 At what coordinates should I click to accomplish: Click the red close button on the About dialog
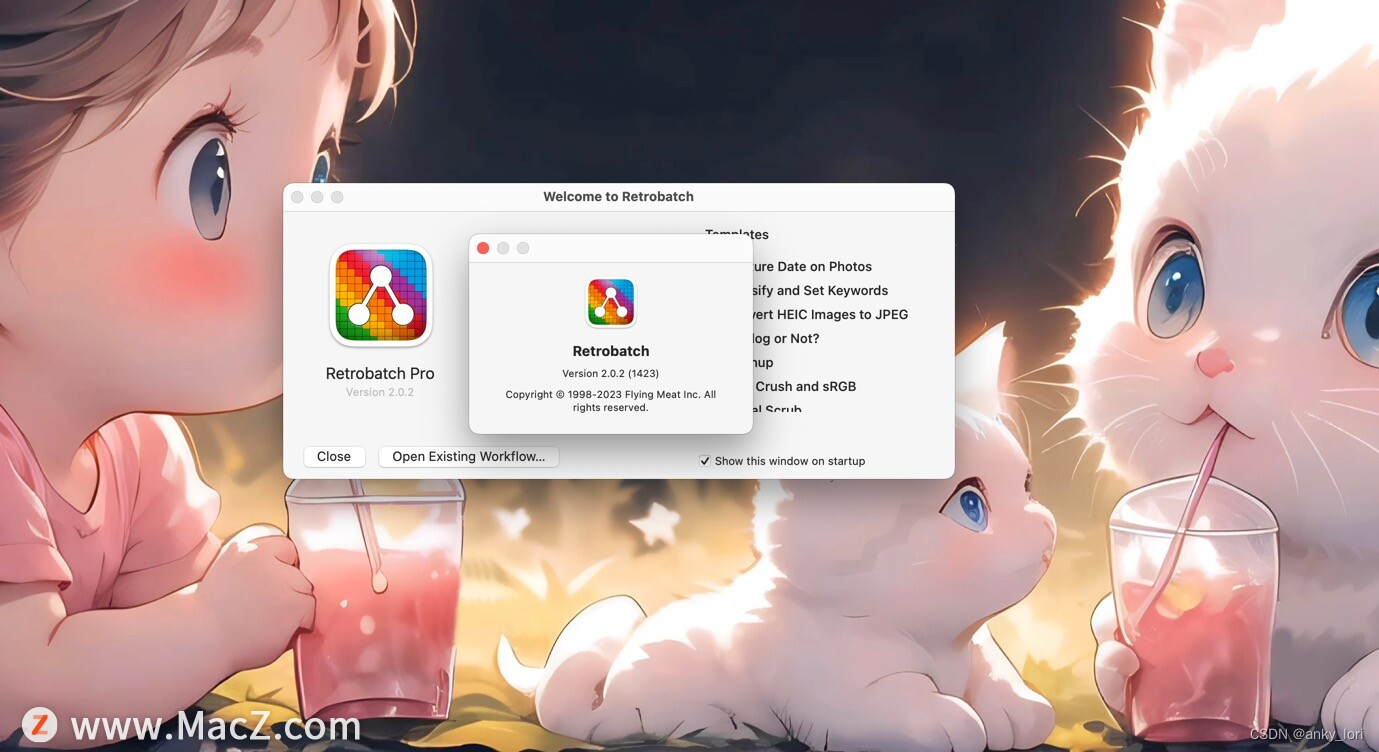tap(483, 247)
